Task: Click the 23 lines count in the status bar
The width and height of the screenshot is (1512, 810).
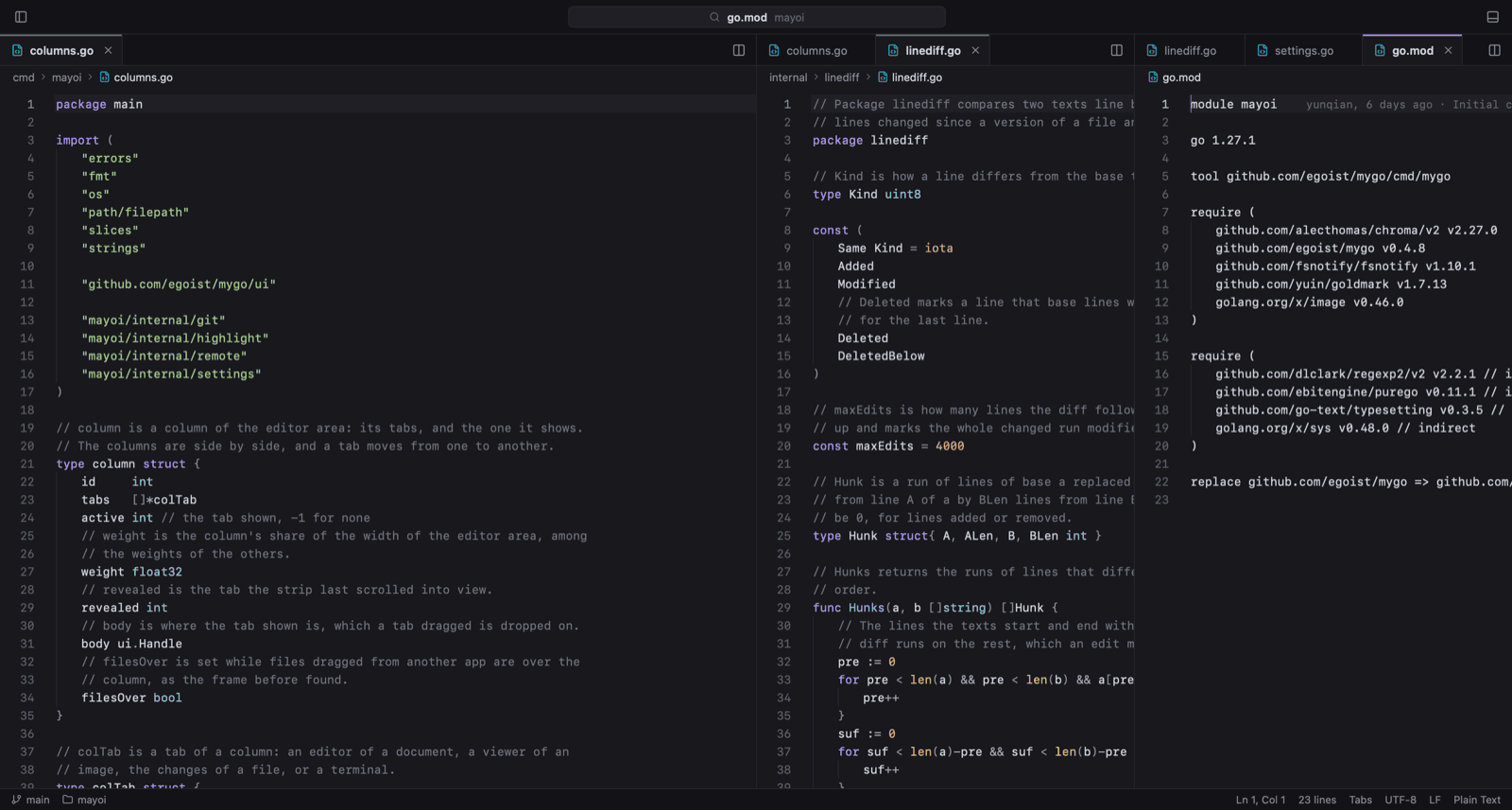Action: pyautogui.click(x=1317, y=800)
